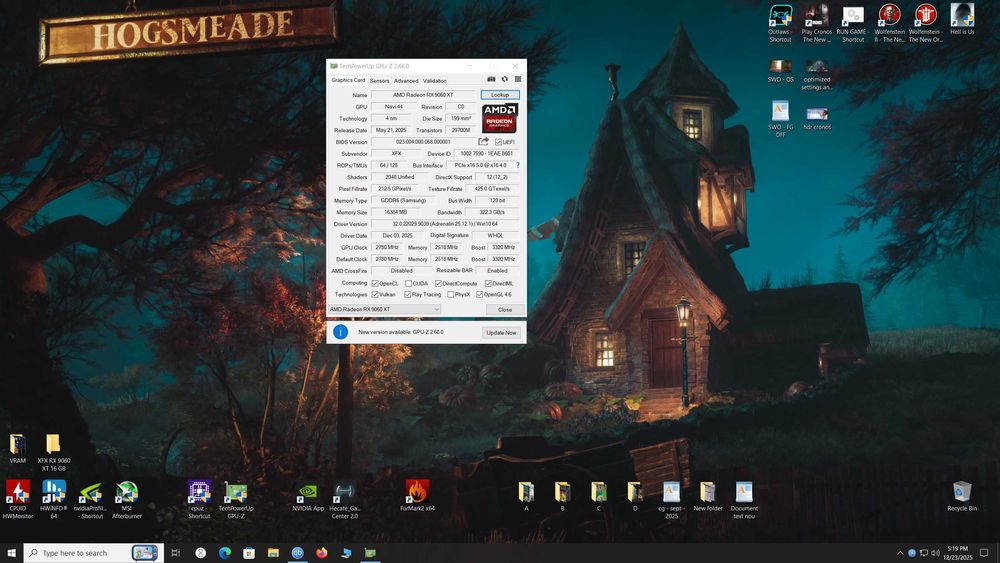
Task: Switch to the Sensors tab
Action: click(379, 81)
